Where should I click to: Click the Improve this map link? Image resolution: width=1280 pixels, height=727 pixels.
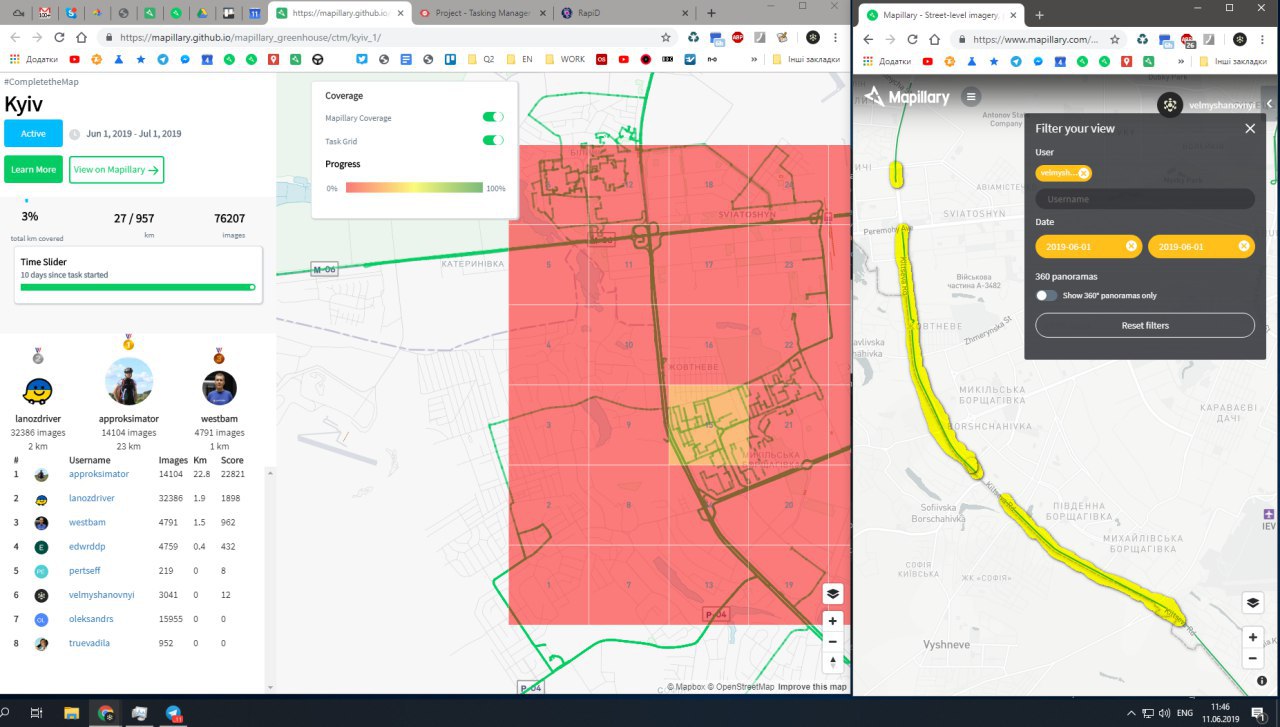point(812,687)
